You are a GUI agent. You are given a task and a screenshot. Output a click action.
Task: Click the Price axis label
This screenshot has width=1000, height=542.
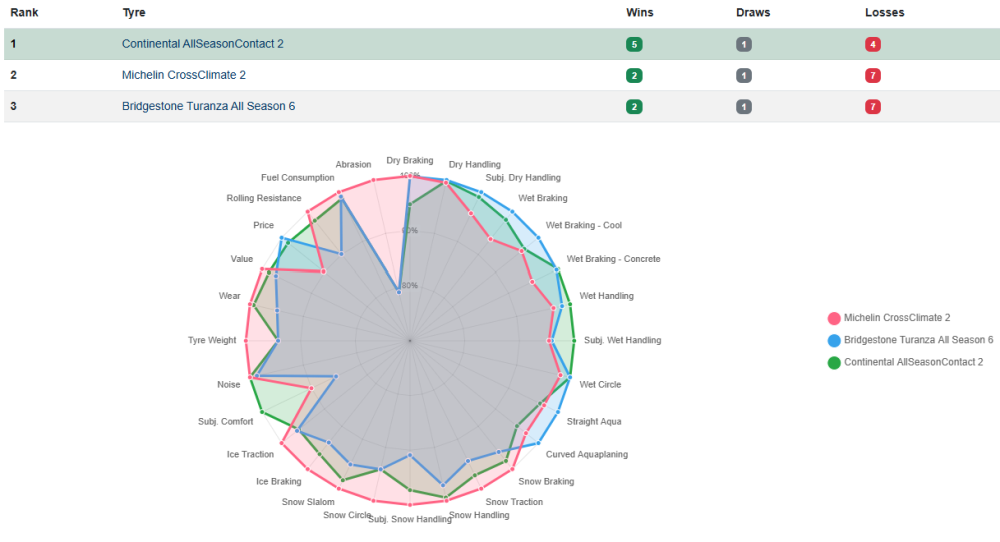pos(263,225)
